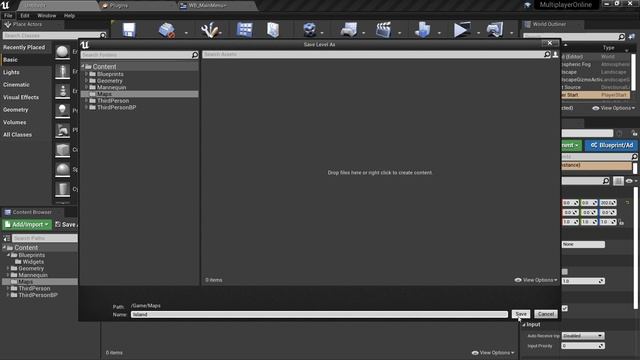This screenshot has width=640, height=360.
Task: Click the Blueprint/Add Script button
Action: (611, 145)
